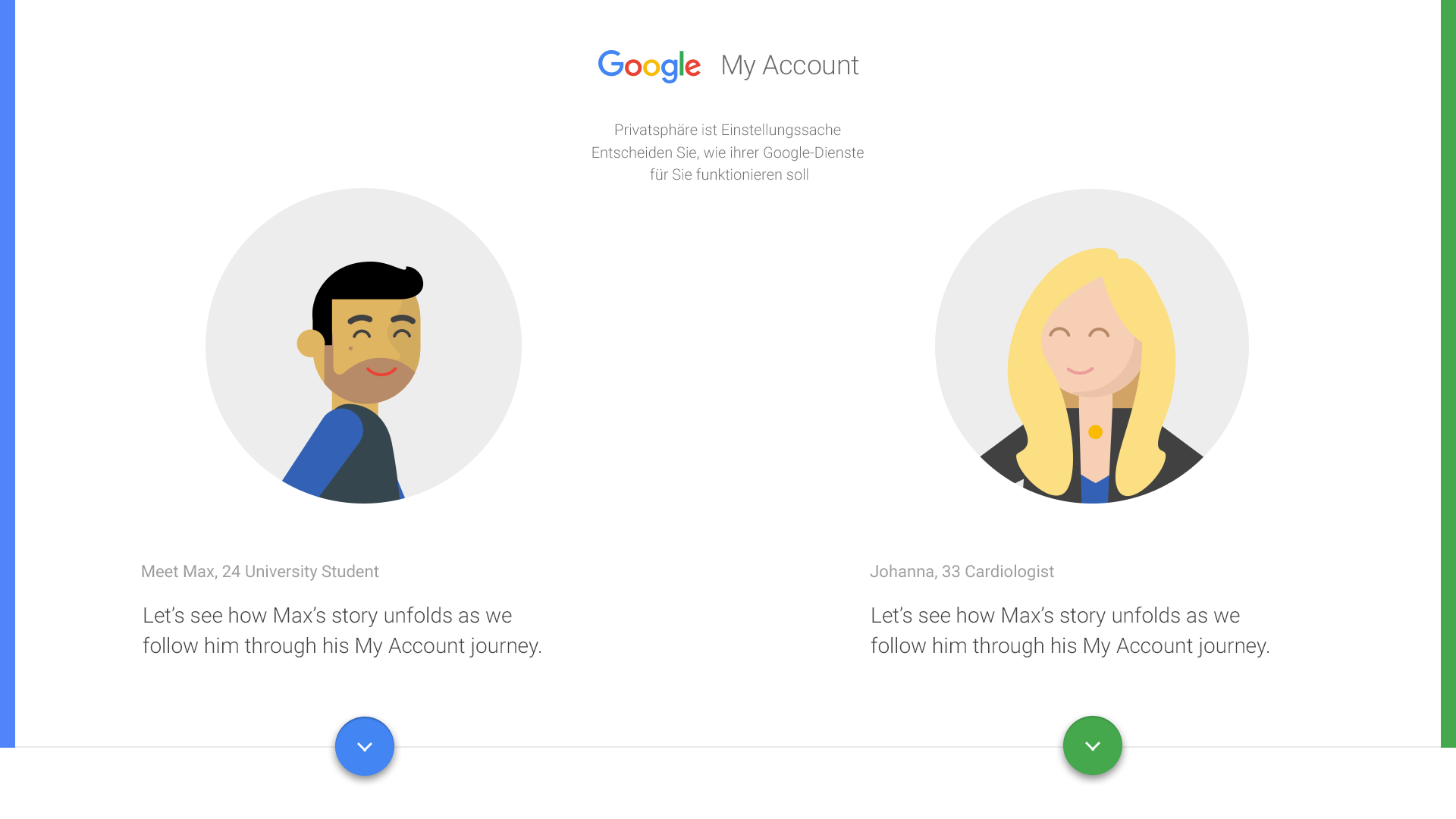This screenshot has width=1456, height=819.
Task: Click the green down-arrow button under Johanna
Action: pos(1093,745)
